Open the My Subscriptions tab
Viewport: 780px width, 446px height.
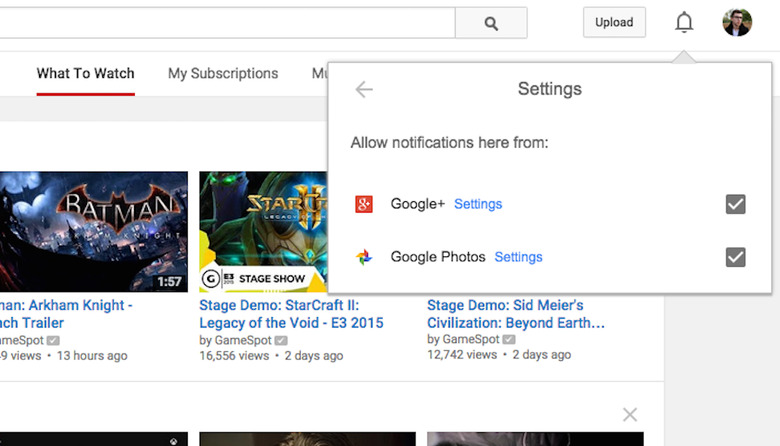(x=223, y=73)
